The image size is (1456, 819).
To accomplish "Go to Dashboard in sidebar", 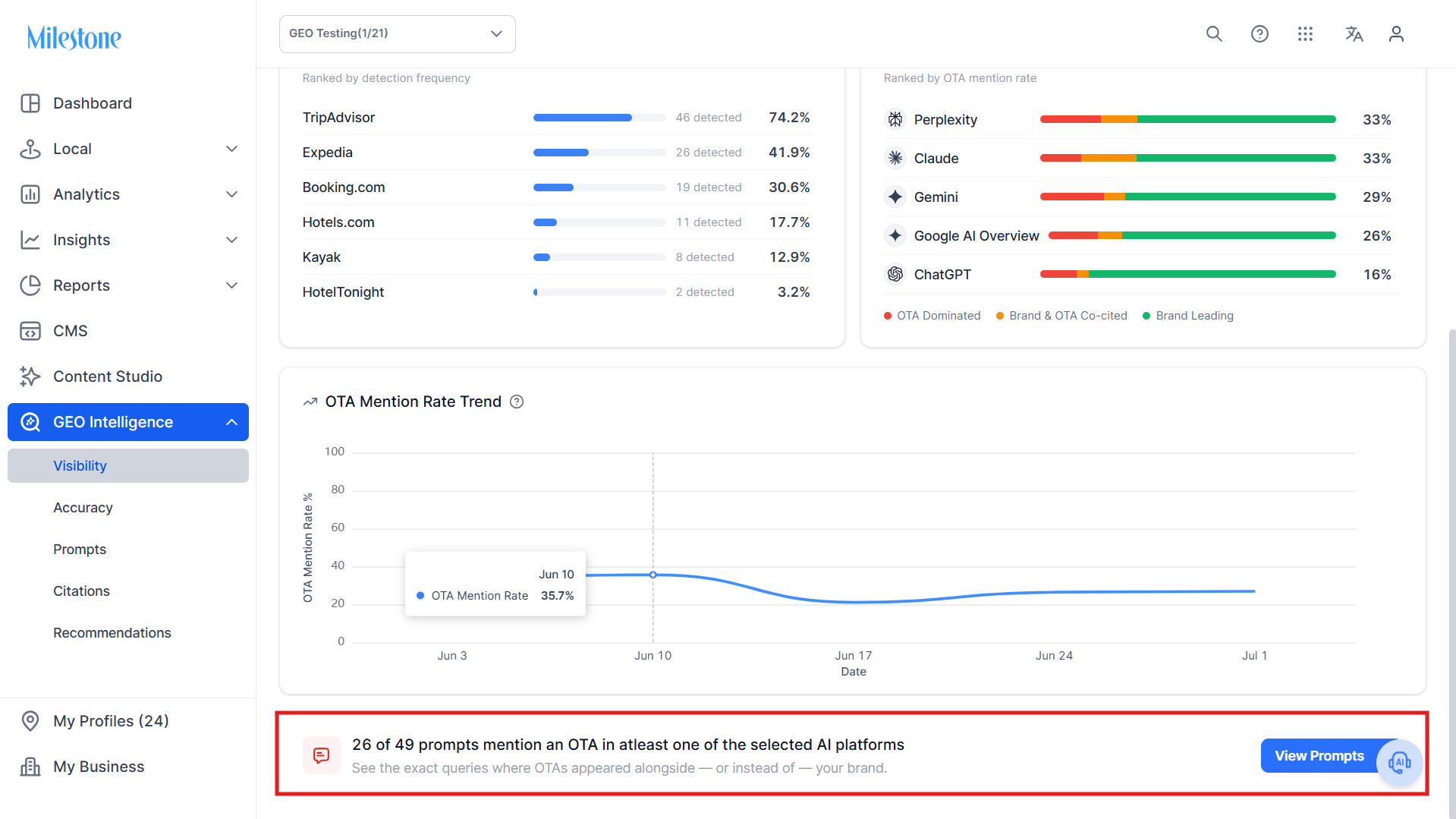I will click(93, 103).
